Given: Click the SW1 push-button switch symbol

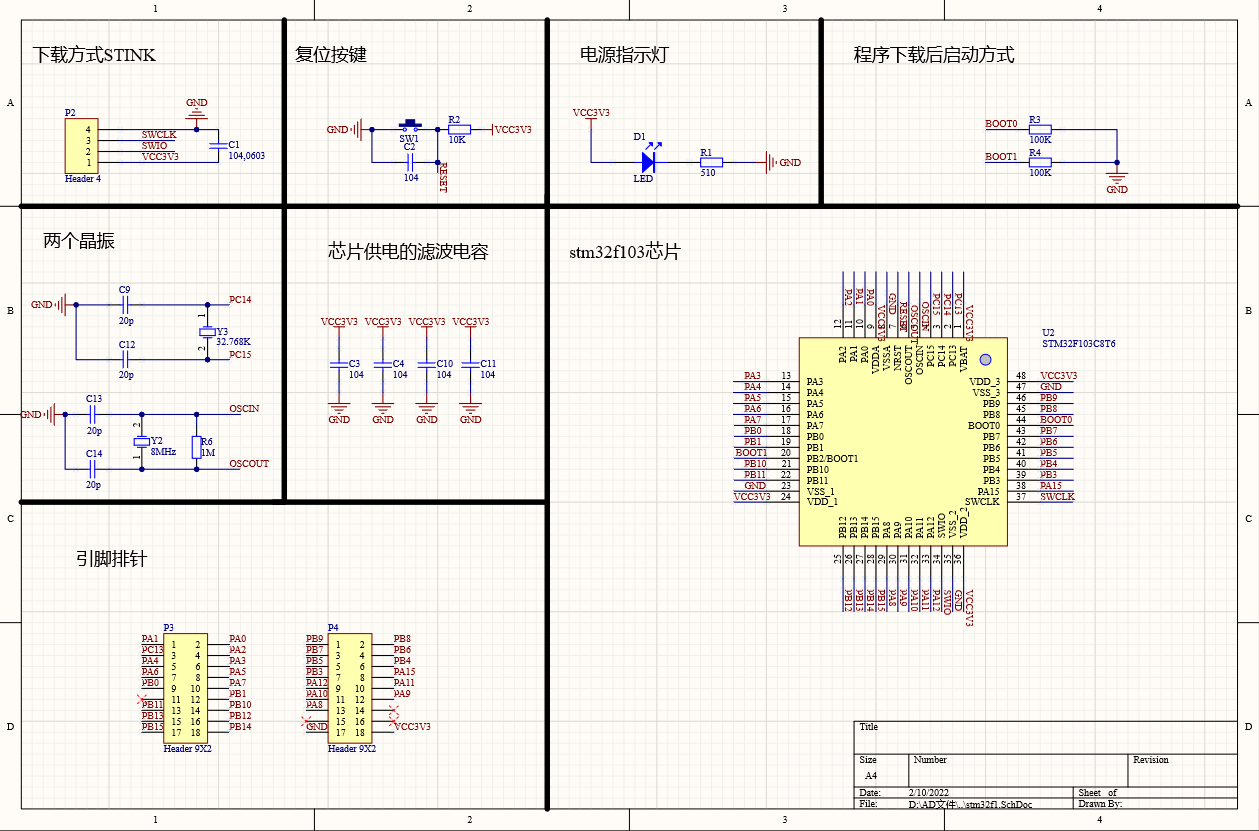Looking at the screenshot, I should 410,126.
